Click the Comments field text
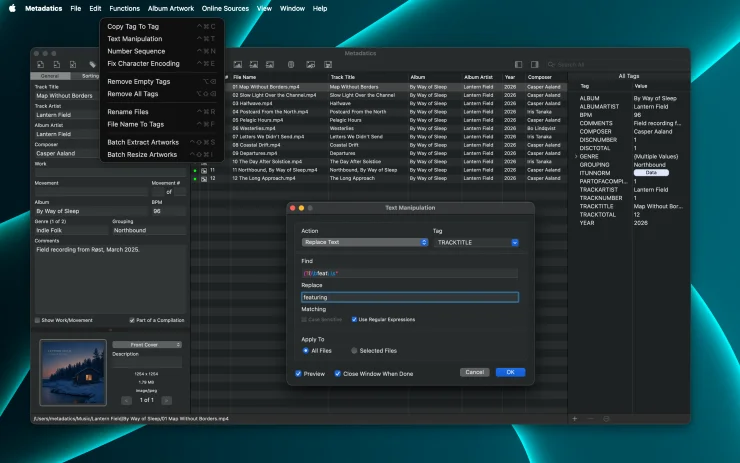The width and height of the screenshot is (740, 463). pos(88,250)
